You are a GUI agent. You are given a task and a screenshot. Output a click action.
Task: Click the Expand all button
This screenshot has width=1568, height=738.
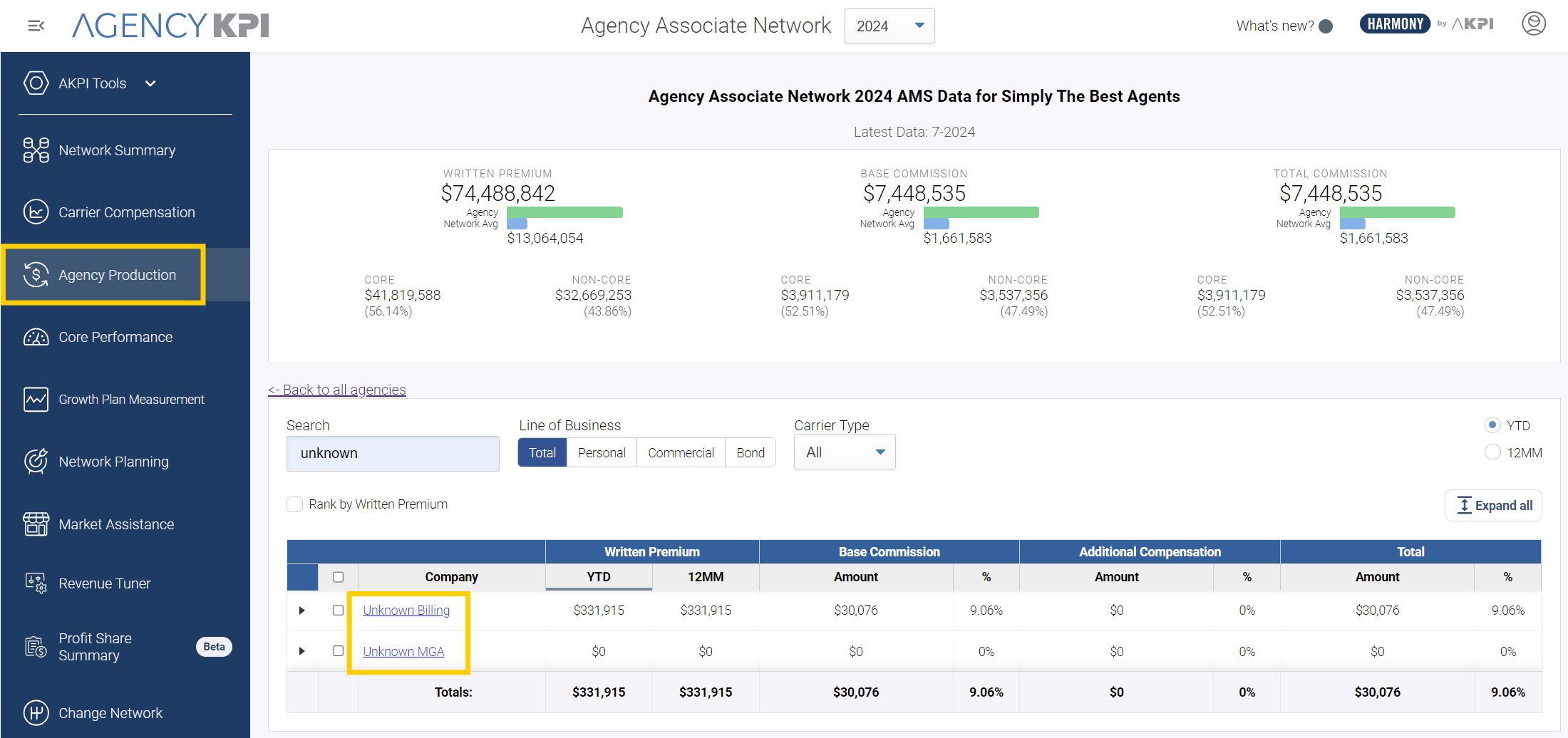(x=1494, y=506)
